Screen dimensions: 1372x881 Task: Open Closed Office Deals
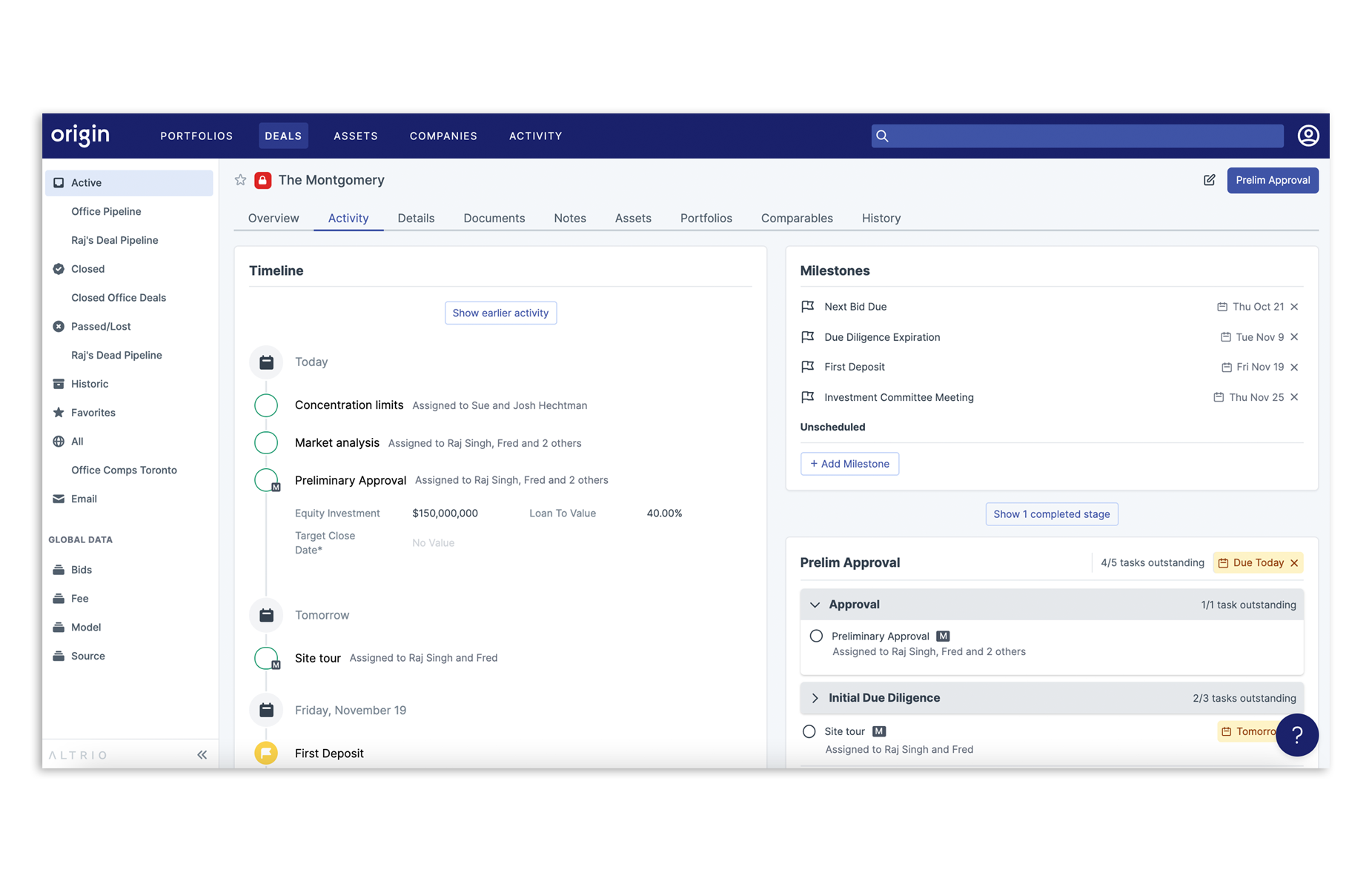tap(119, 298)
